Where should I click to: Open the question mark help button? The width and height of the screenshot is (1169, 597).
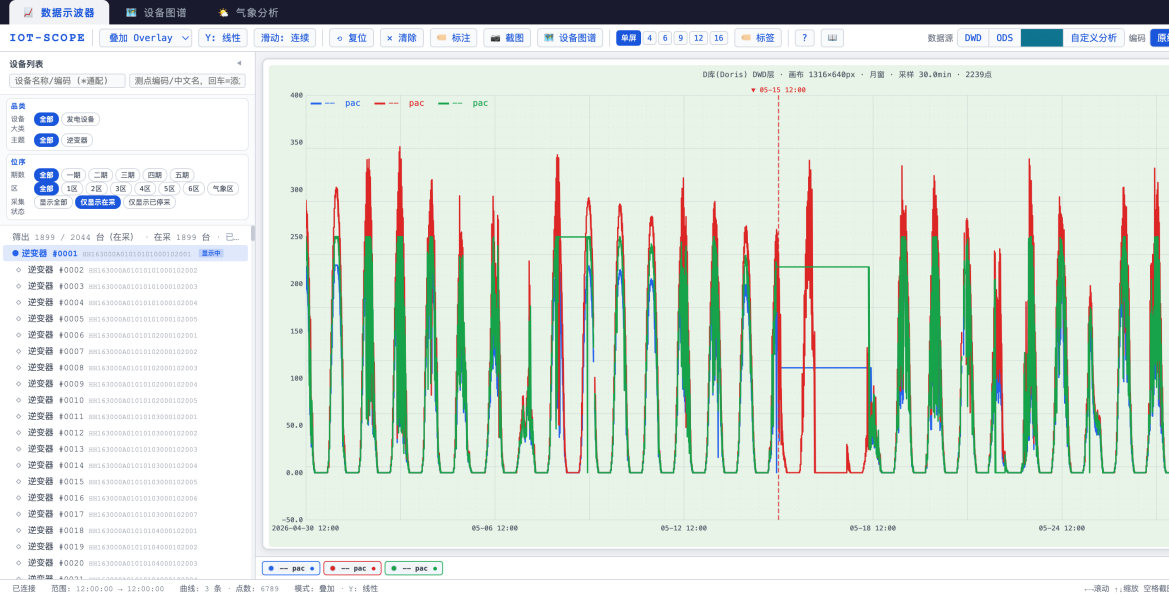tap(804, 38)
